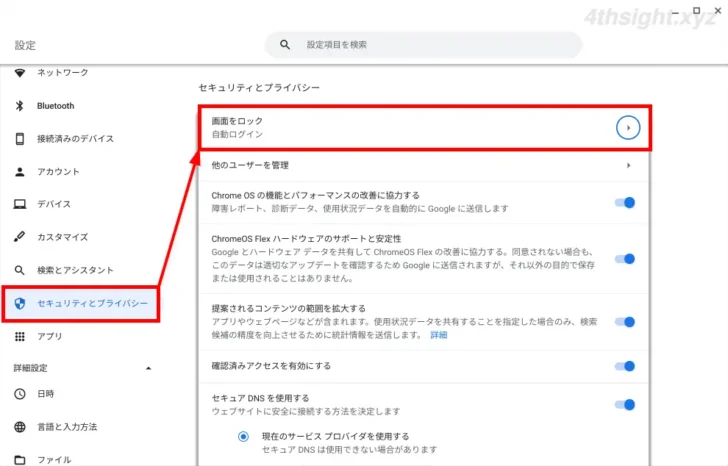This screenshot has width=728, height=466.
Task: Click the apps grid icon
Action: 20,337
